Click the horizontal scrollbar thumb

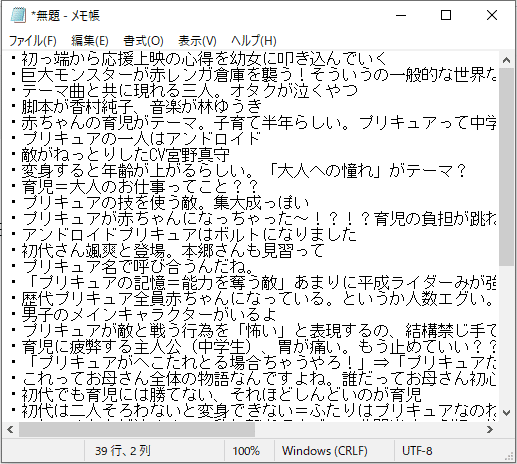tap(137, 429)
